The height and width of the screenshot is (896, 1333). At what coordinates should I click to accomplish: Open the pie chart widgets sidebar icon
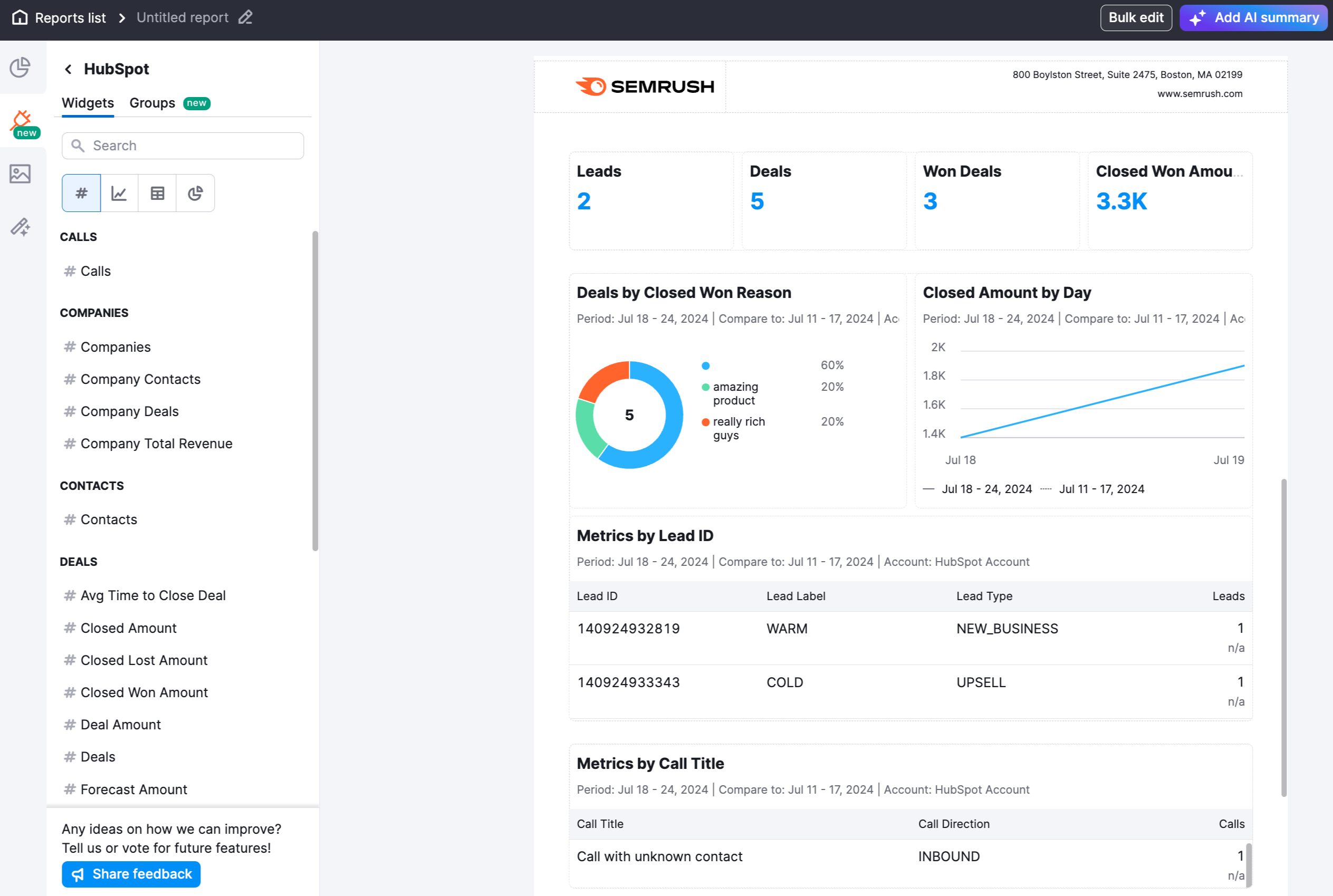coord(20,68)
